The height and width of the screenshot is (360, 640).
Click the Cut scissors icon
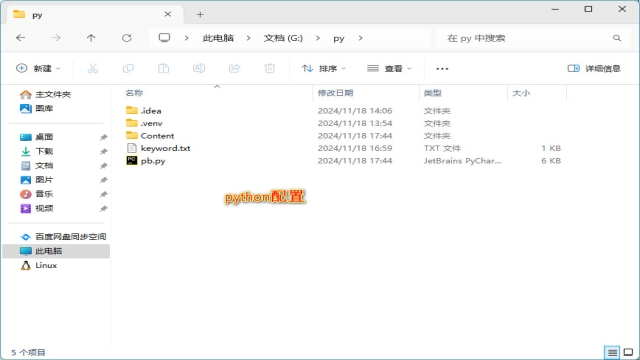click(93, 69)
